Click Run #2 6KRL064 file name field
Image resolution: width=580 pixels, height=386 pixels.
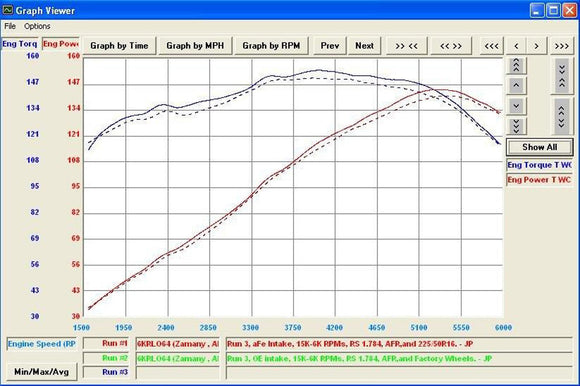(x=178, y=358)
